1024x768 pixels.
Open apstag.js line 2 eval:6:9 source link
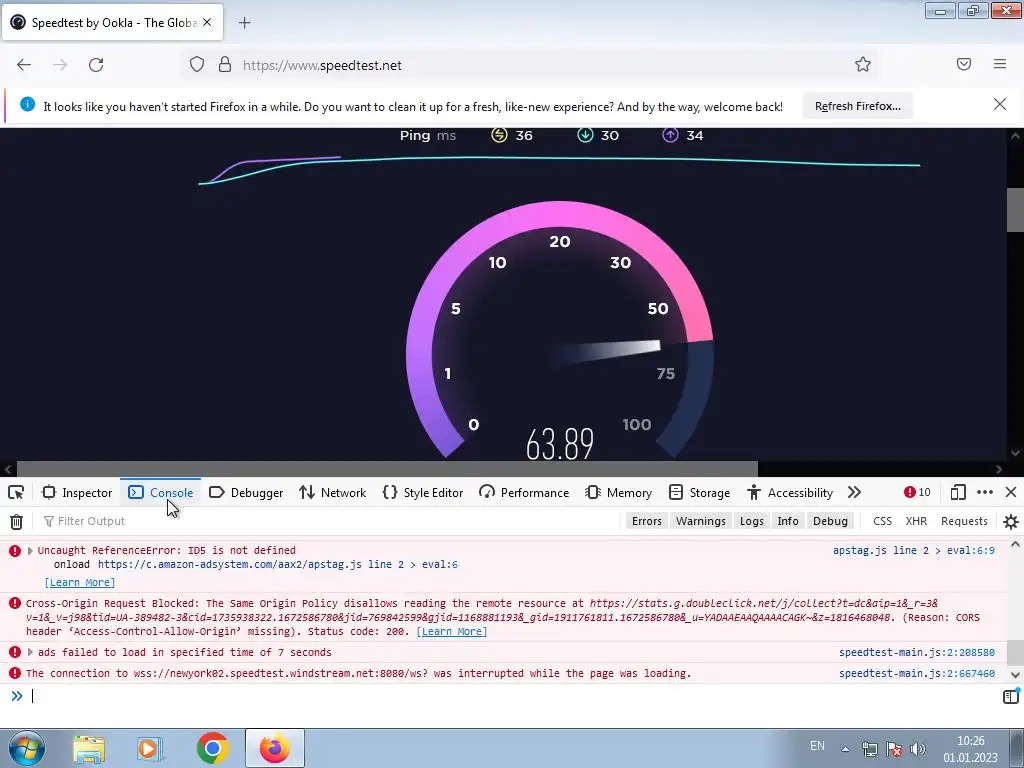[x=914, y=551]
